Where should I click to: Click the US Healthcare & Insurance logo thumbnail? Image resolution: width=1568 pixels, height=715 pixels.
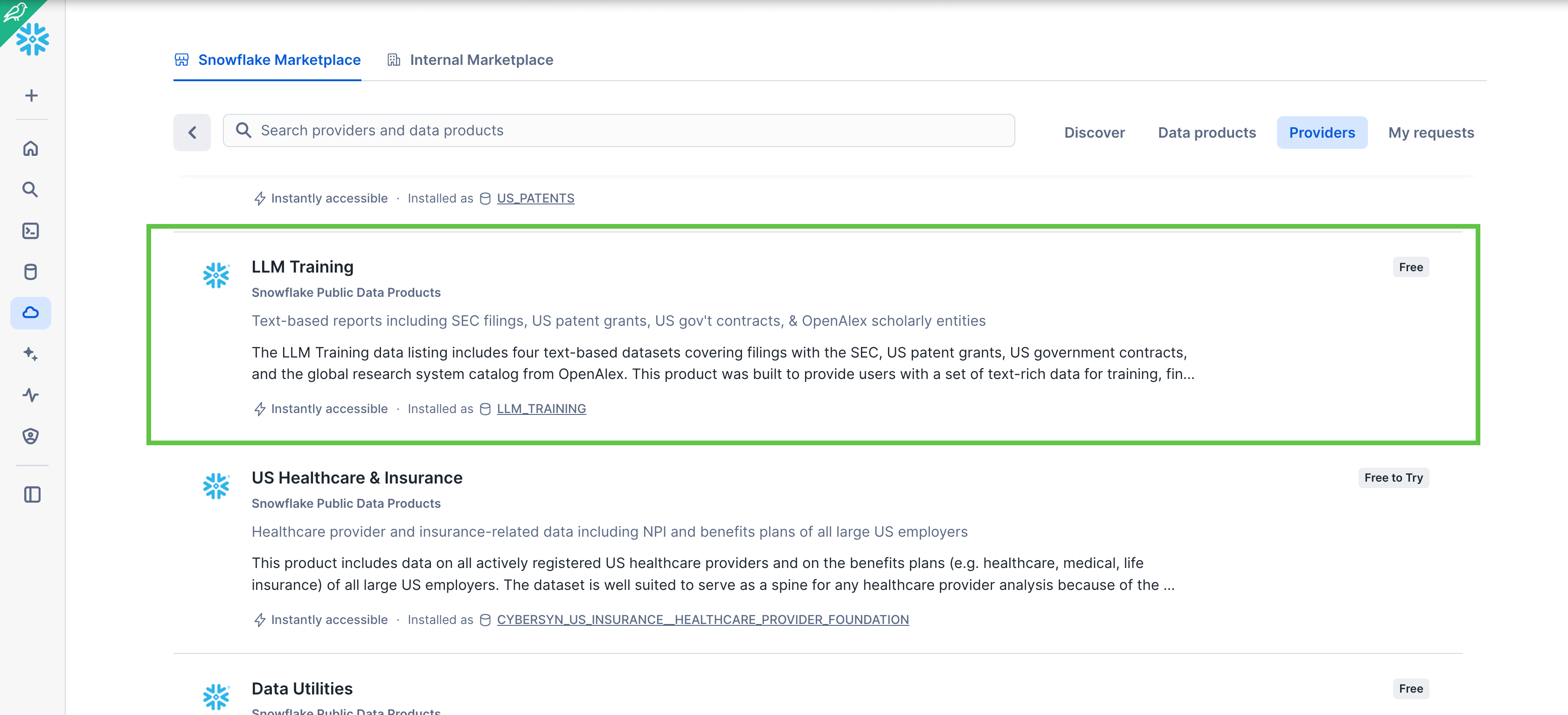pyautogui.click(x=216, y=486)
